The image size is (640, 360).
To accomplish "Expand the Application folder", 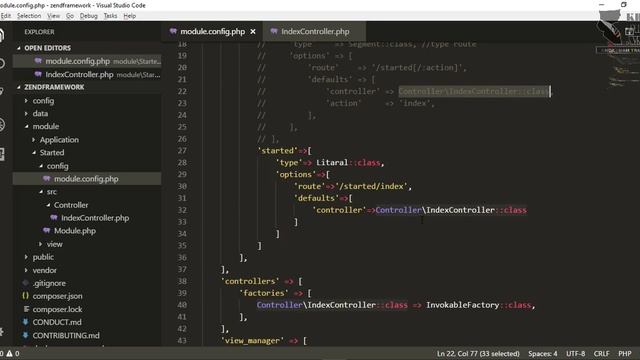I will coord(59,140).
